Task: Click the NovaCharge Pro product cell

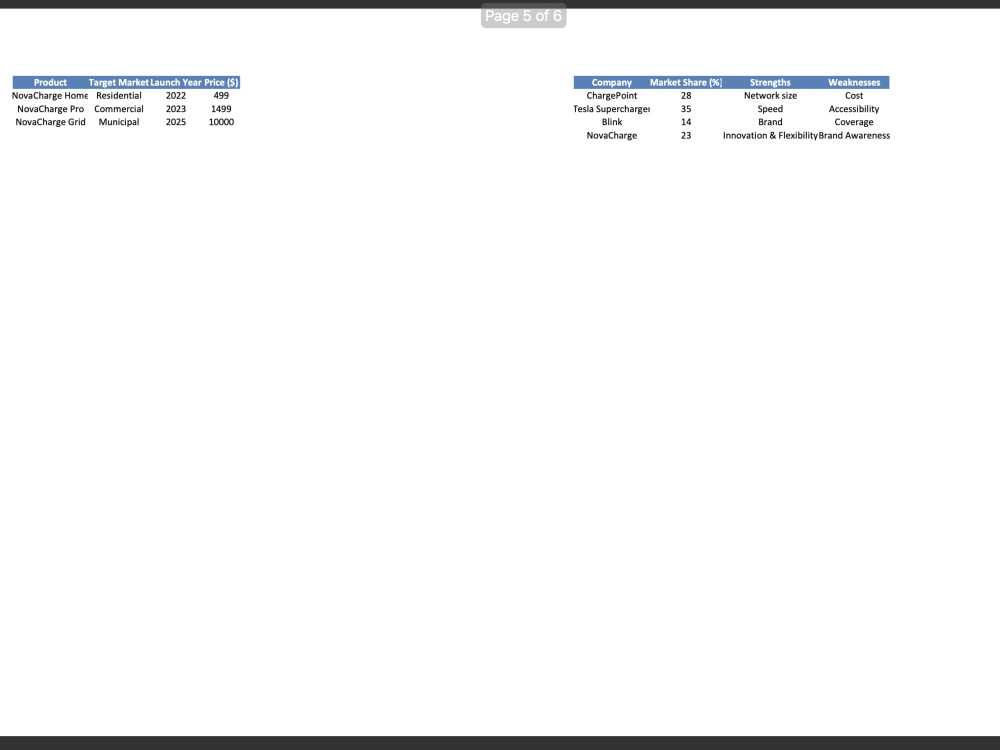Action: 50,109
